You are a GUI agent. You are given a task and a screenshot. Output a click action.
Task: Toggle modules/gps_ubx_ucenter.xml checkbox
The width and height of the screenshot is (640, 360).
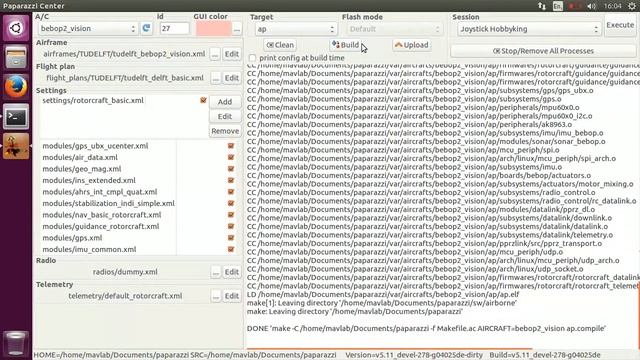point(231,146)
